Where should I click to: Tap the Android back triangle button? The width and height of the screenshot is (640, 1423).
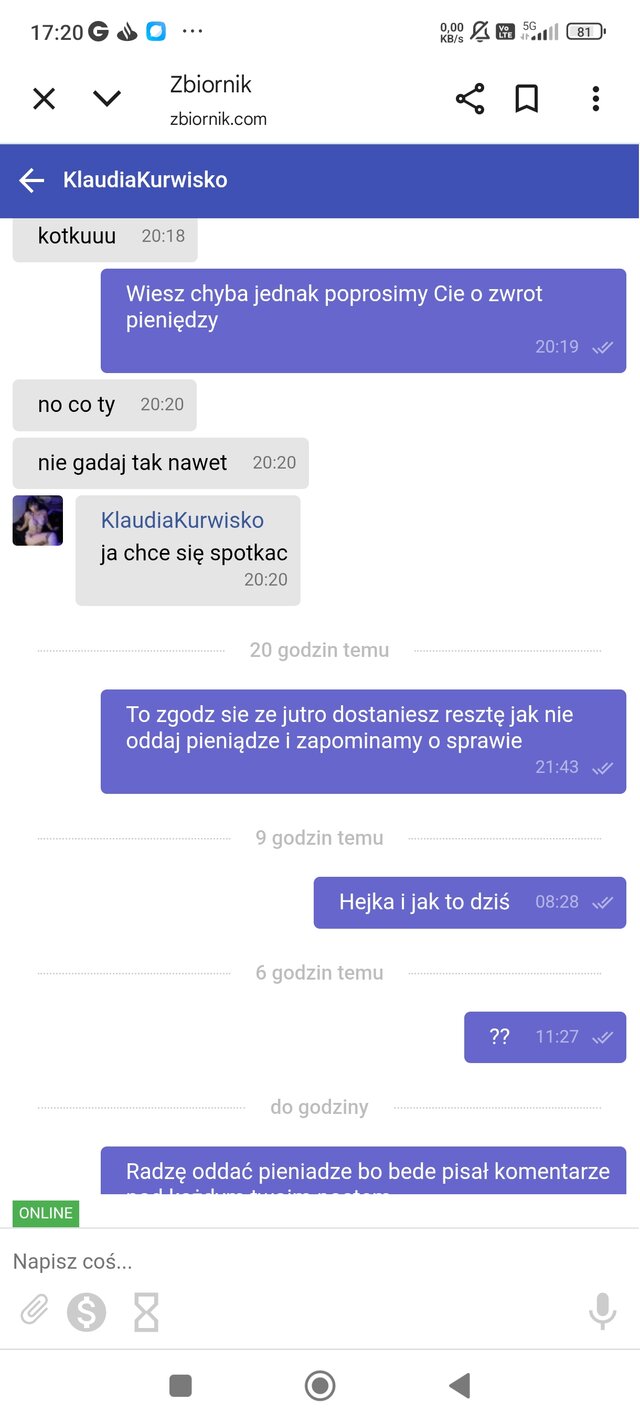tap(459, 1385)
